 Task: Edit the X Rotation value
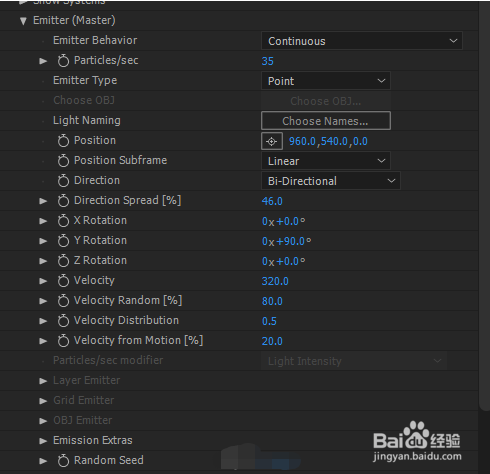coord(283,221)
